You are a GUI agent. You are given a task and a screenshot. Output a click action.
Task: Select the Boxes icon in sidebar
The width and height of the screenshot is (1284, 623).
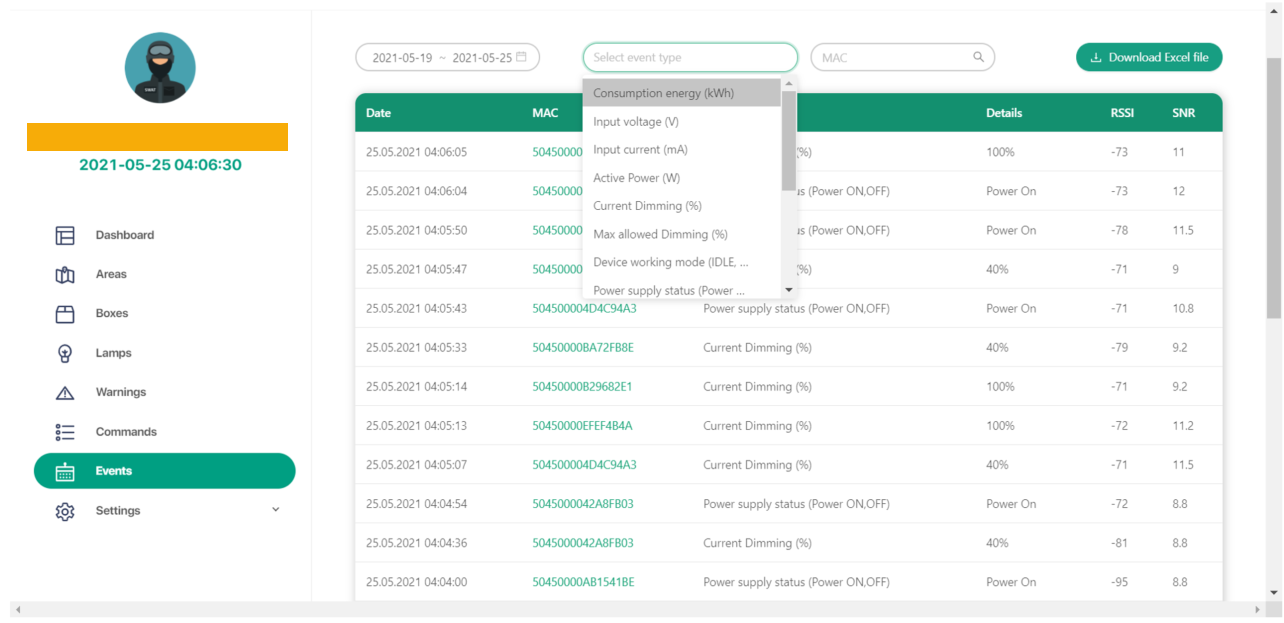[65, 314]
